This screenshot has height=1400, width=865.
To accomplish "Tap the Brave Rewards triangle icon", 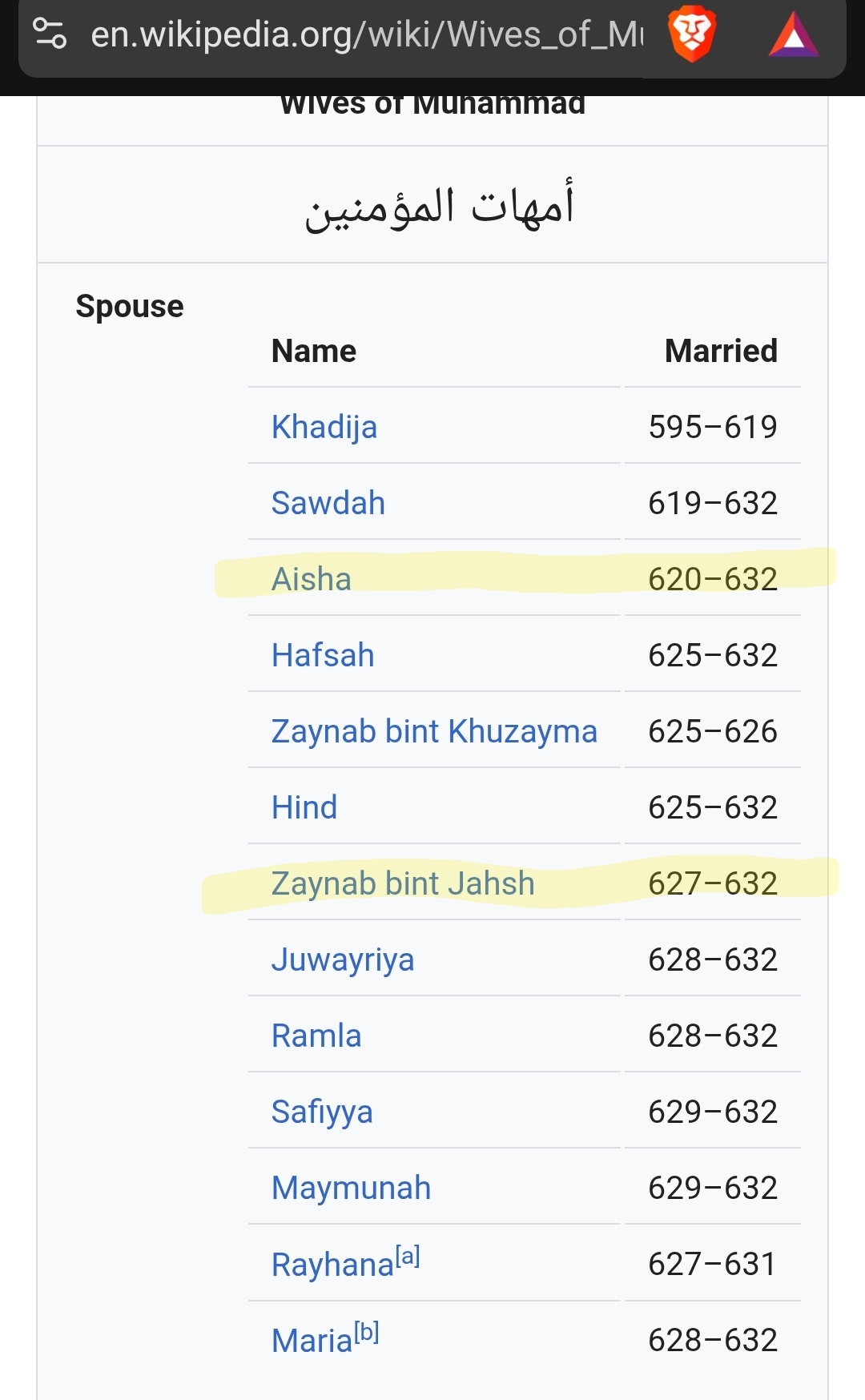I will point(793,35).
